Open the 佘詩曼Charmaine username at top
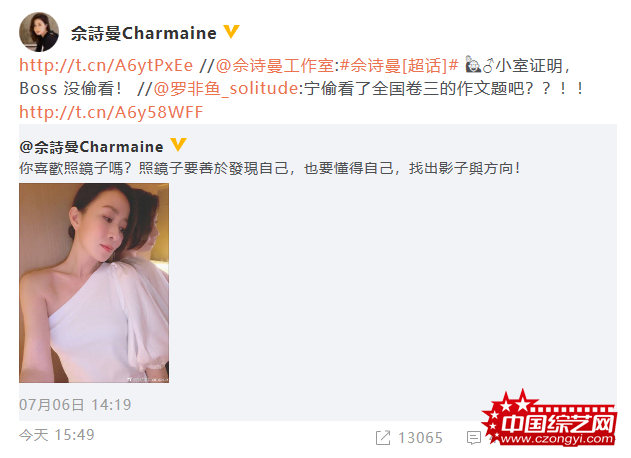Viewport: 631px width, 458px height. (144, 33)
